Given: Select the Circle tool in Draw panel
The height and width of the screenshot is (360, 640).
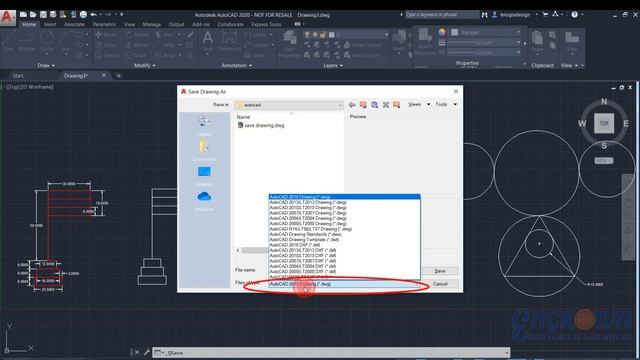Looking at the screenshot, I should 47,42.
